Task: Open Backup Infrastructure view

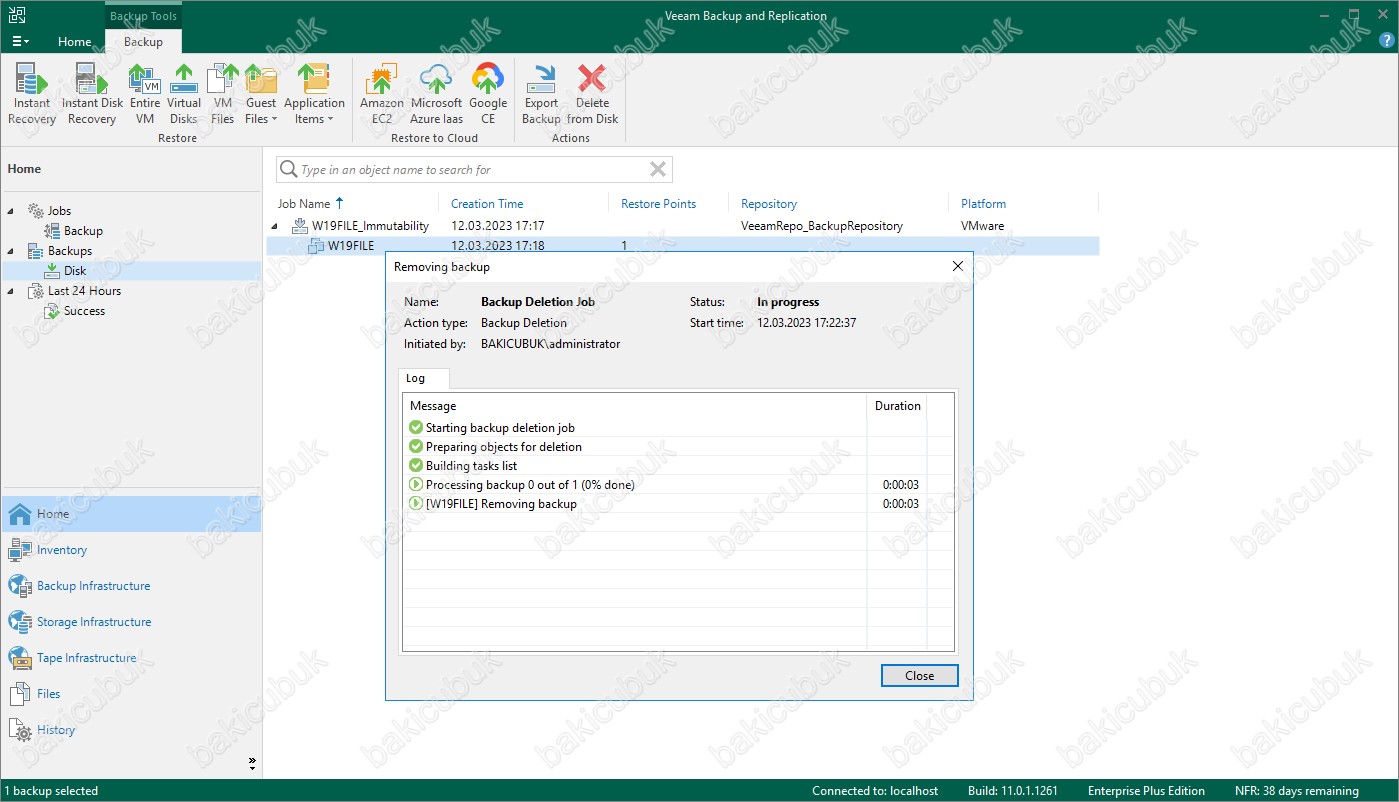Action: 131,586
